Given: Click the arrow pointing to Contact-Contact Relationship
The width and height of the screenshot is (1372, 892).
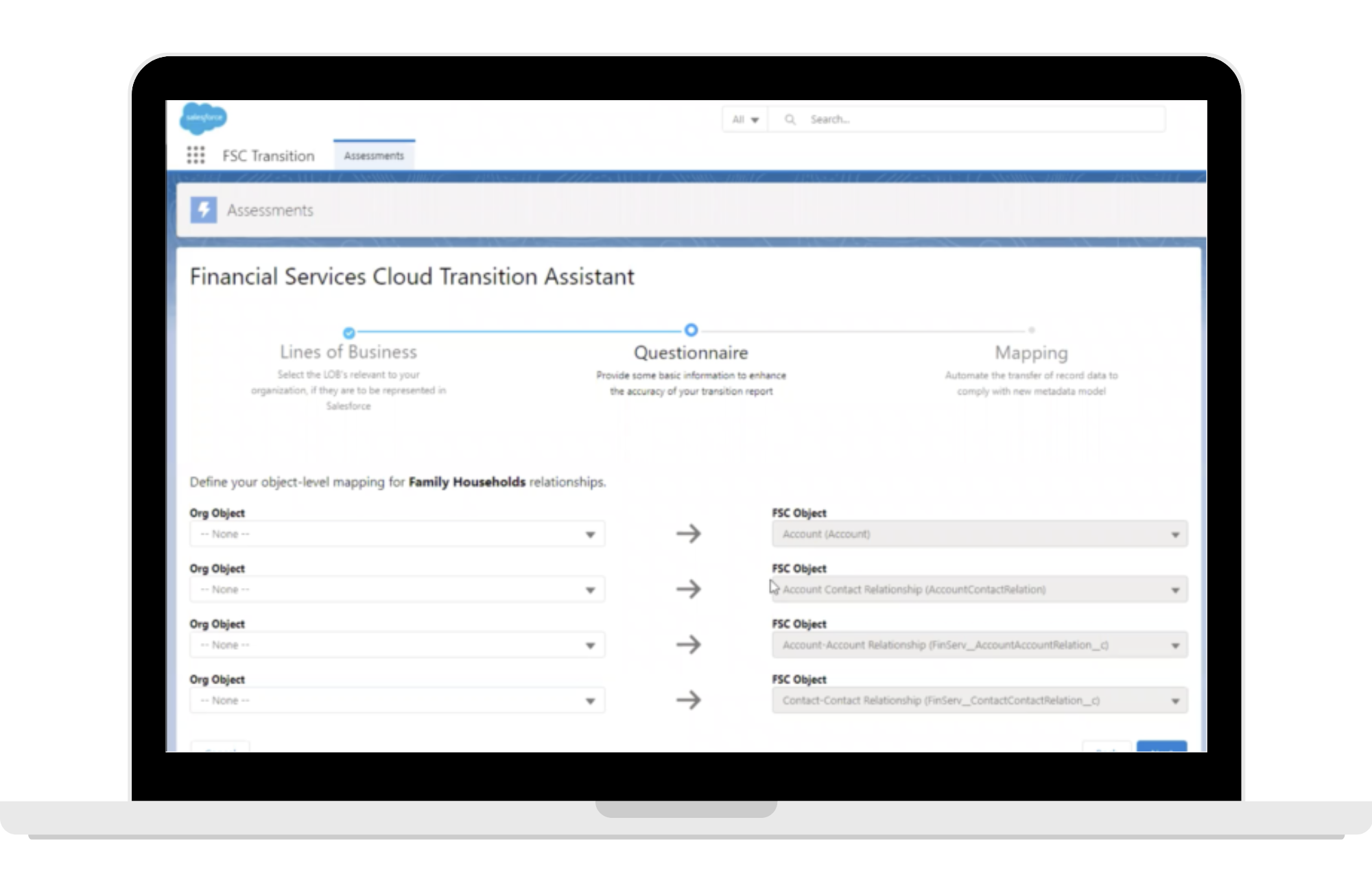Looking at the screenshot, I should coord(689,700).
